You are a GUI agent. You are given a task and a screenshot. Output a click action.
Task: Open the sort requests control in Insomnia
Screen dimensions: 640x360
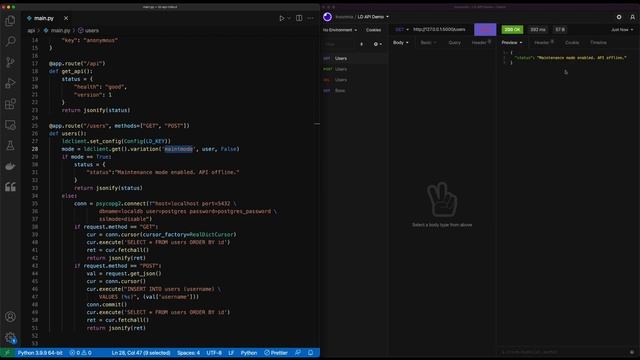[362, 44]
